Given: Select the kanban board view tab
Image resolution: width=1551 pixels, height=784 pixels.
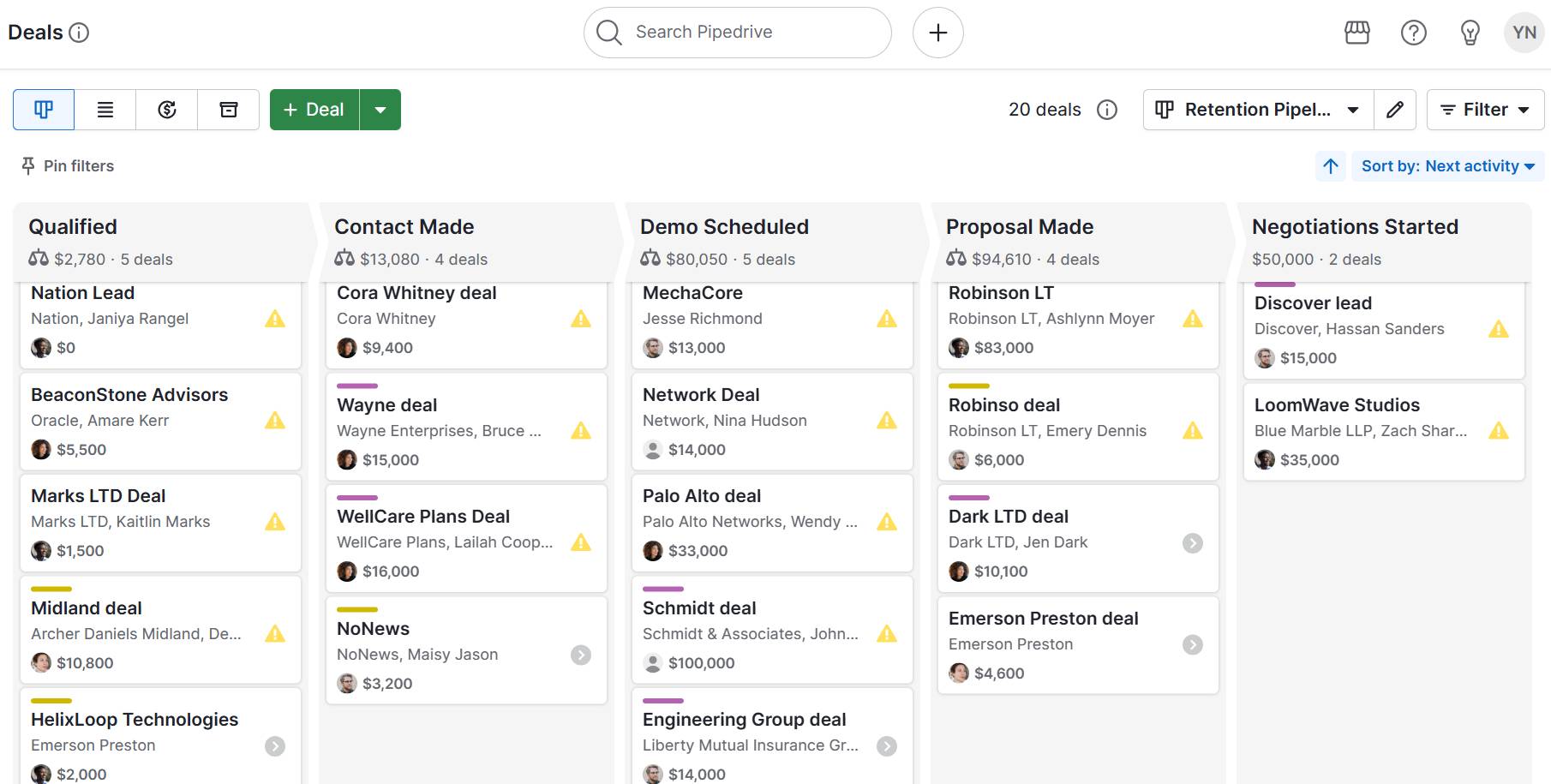Looking at the screenshot, I should (43, 110).
